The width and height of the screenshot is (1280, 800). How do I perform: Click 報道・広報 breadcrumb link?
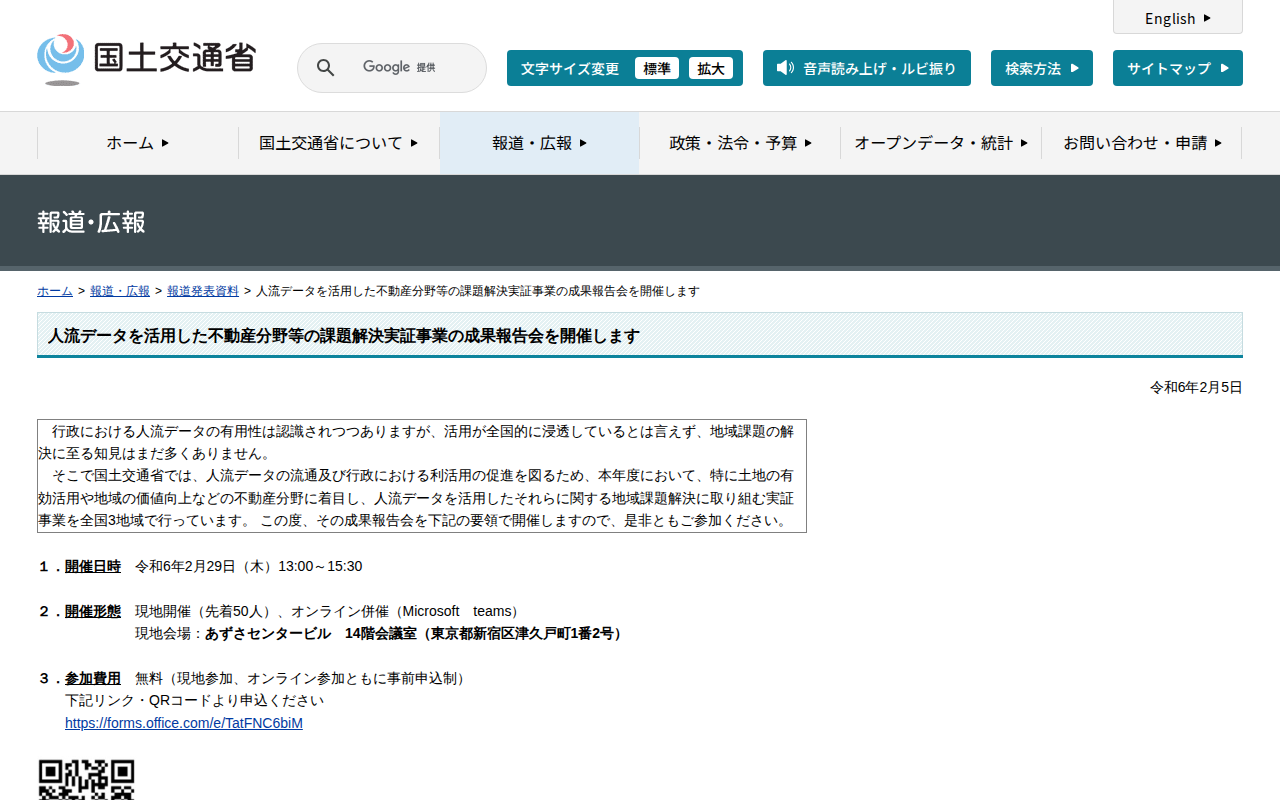click(120, 291)
